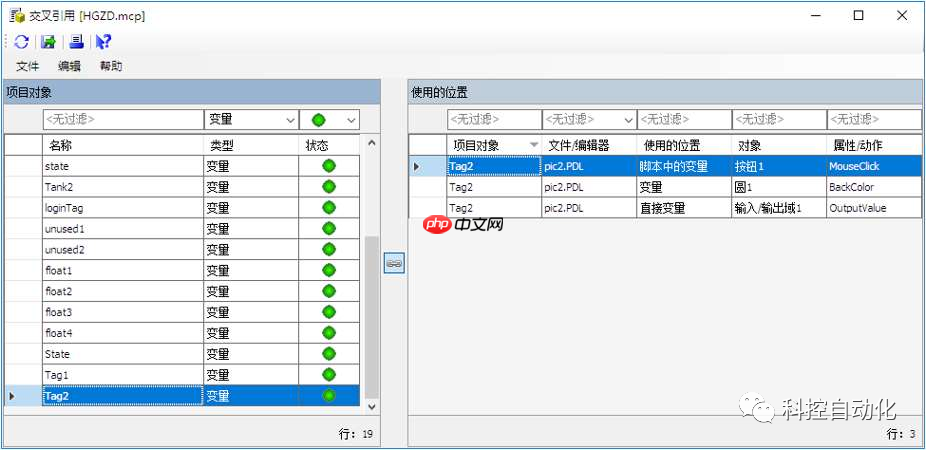Click the 文件/编辑器 column header
926x450 pixels.
[x=589, y=145]
